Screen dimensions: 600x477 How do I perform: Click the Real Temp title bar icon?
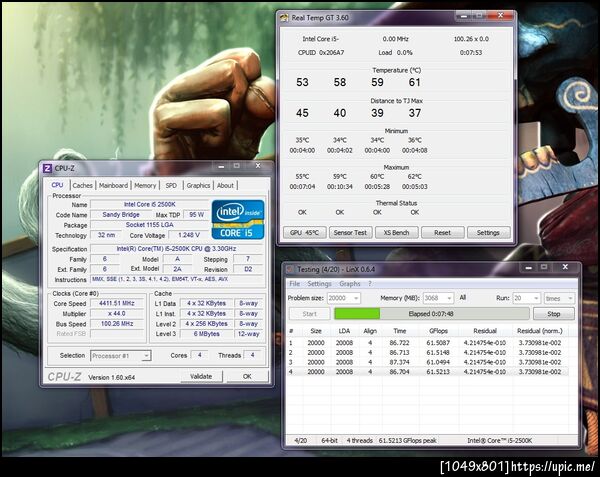click(284, 18)
